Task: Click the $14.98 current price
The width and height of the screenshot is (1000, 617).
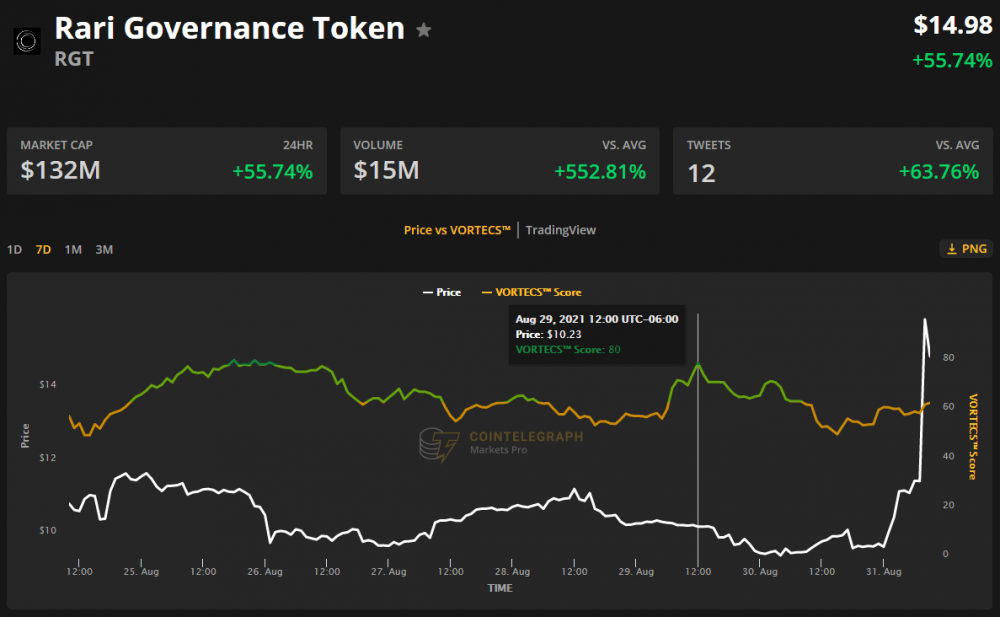Action: tap(953, 25)
